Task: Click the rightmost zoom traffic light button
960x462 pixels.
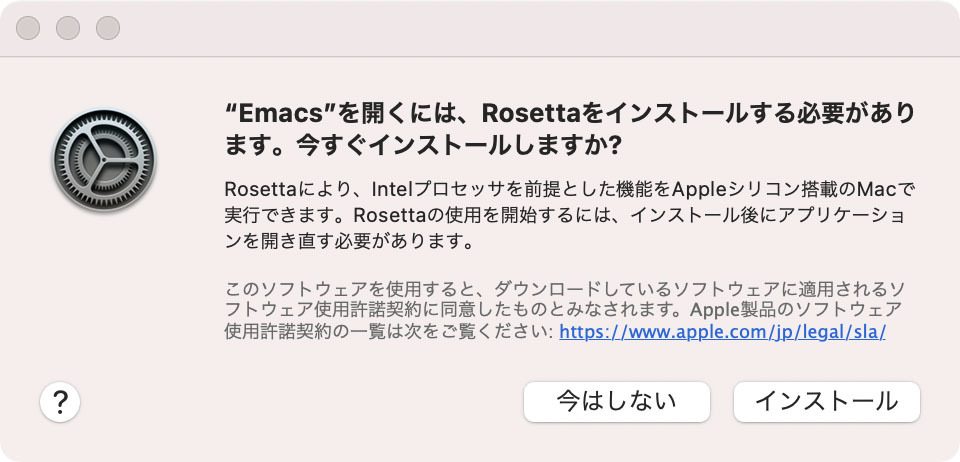Action: [108, 28]
